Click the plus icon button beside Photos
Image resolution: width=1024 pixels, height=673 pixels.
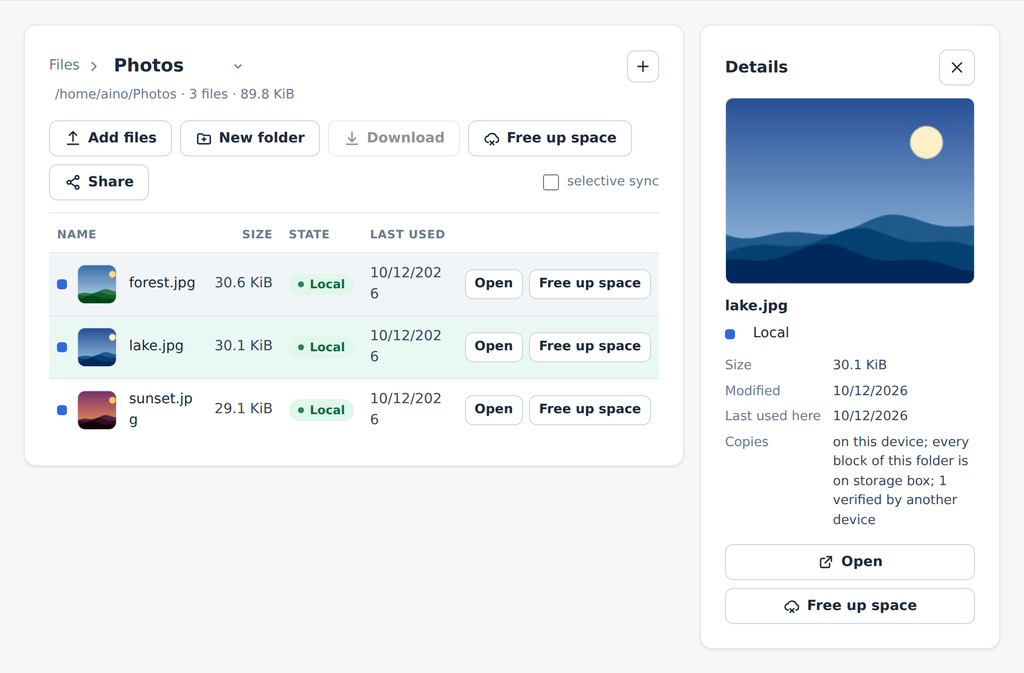pos(643,67)
